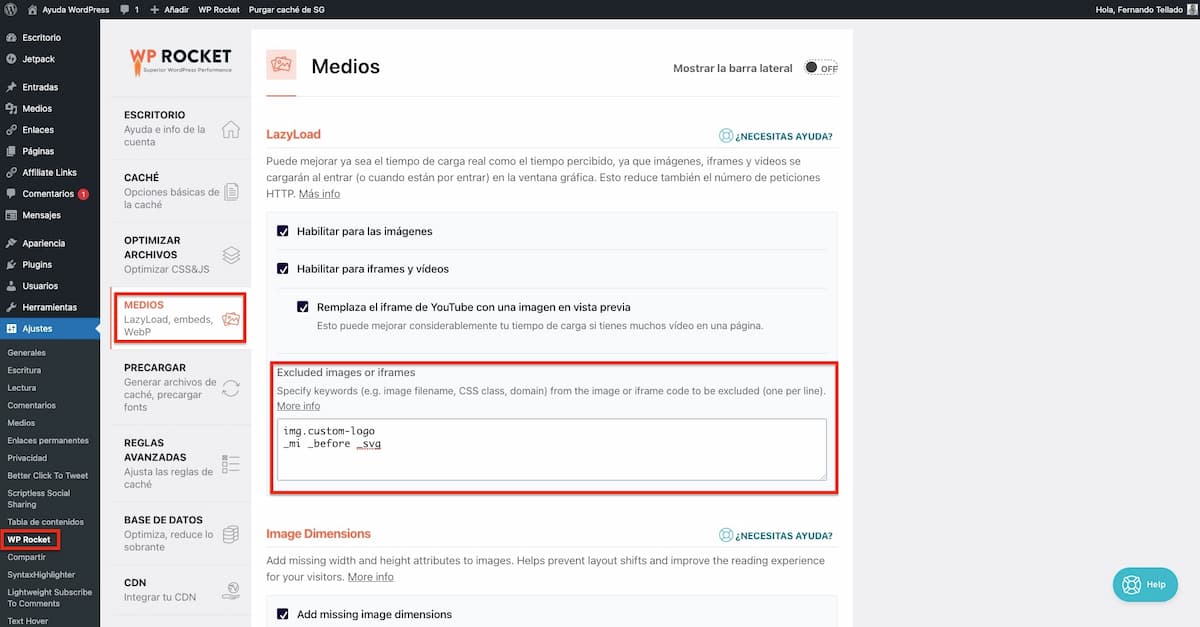Open the comments bubble icon in admin bar
This screenshot has width=1200, height=627.
(x=124, y=9)
